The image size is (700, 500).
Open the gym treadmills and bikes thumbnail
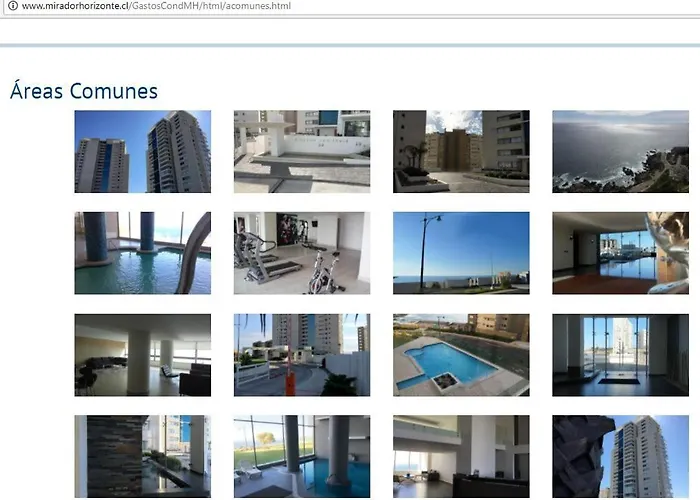coord(302,253)
